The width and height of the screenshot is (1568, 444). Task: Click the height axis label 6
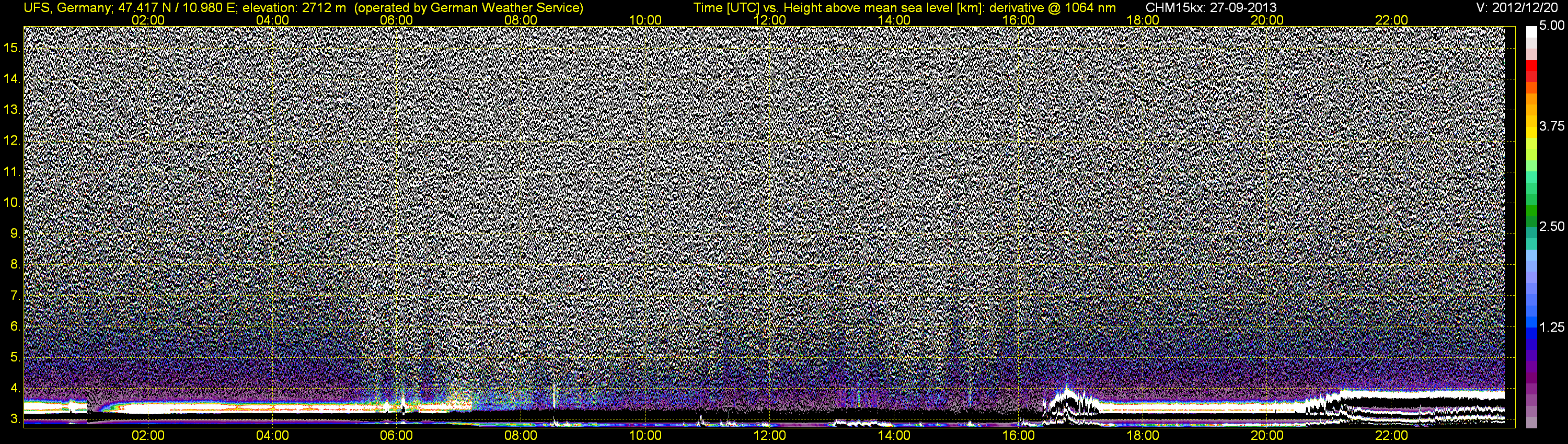click(15, 326)
